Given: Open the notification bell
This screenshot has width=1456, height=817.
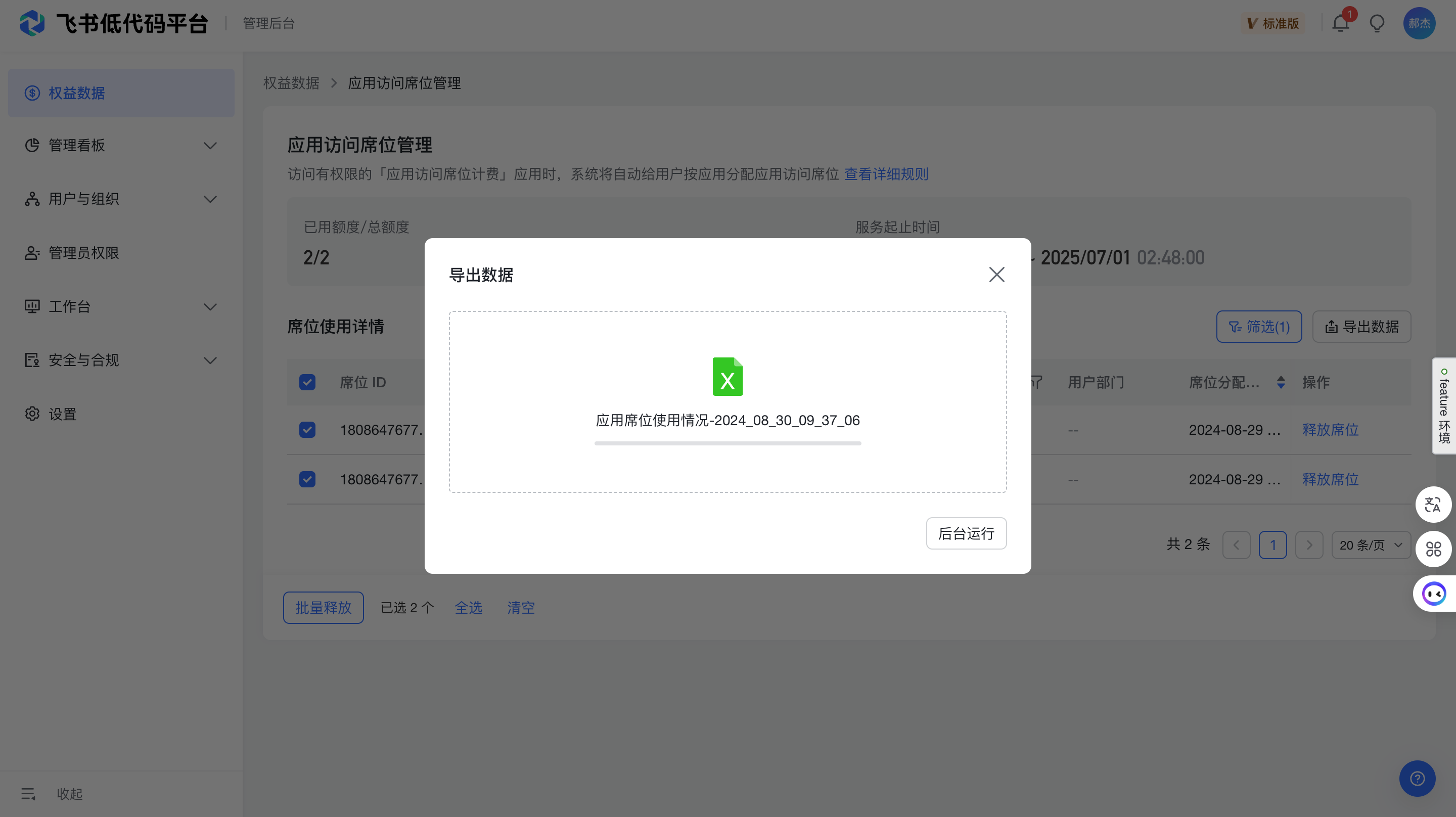Looking at the screenshot, I should [x=1340, y=23].
